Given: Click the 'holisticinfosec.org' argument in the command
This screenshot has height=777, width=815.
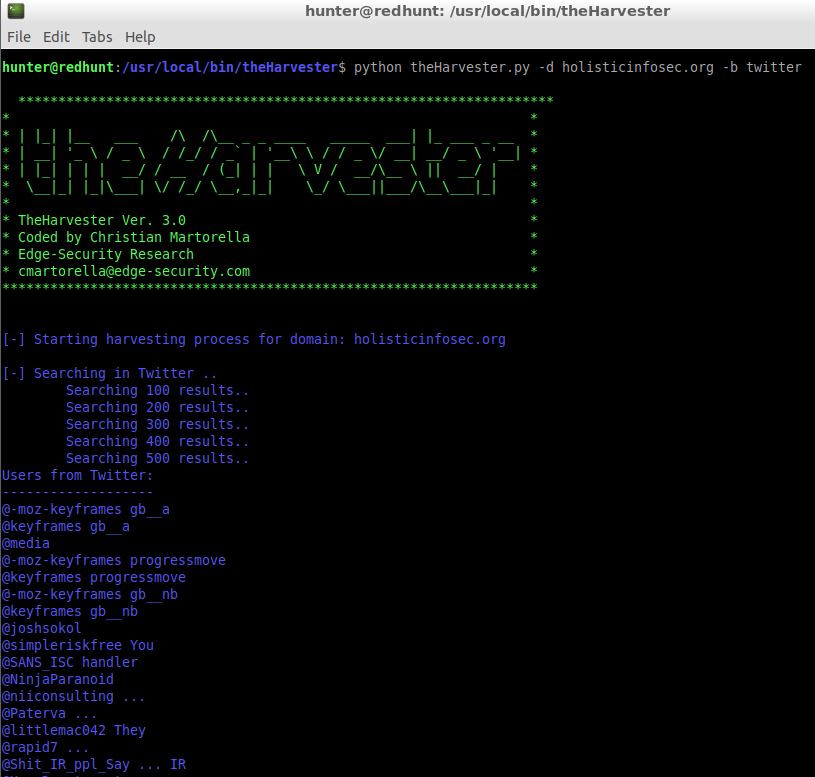Looking at the screenshot, I should coord(638,68).
